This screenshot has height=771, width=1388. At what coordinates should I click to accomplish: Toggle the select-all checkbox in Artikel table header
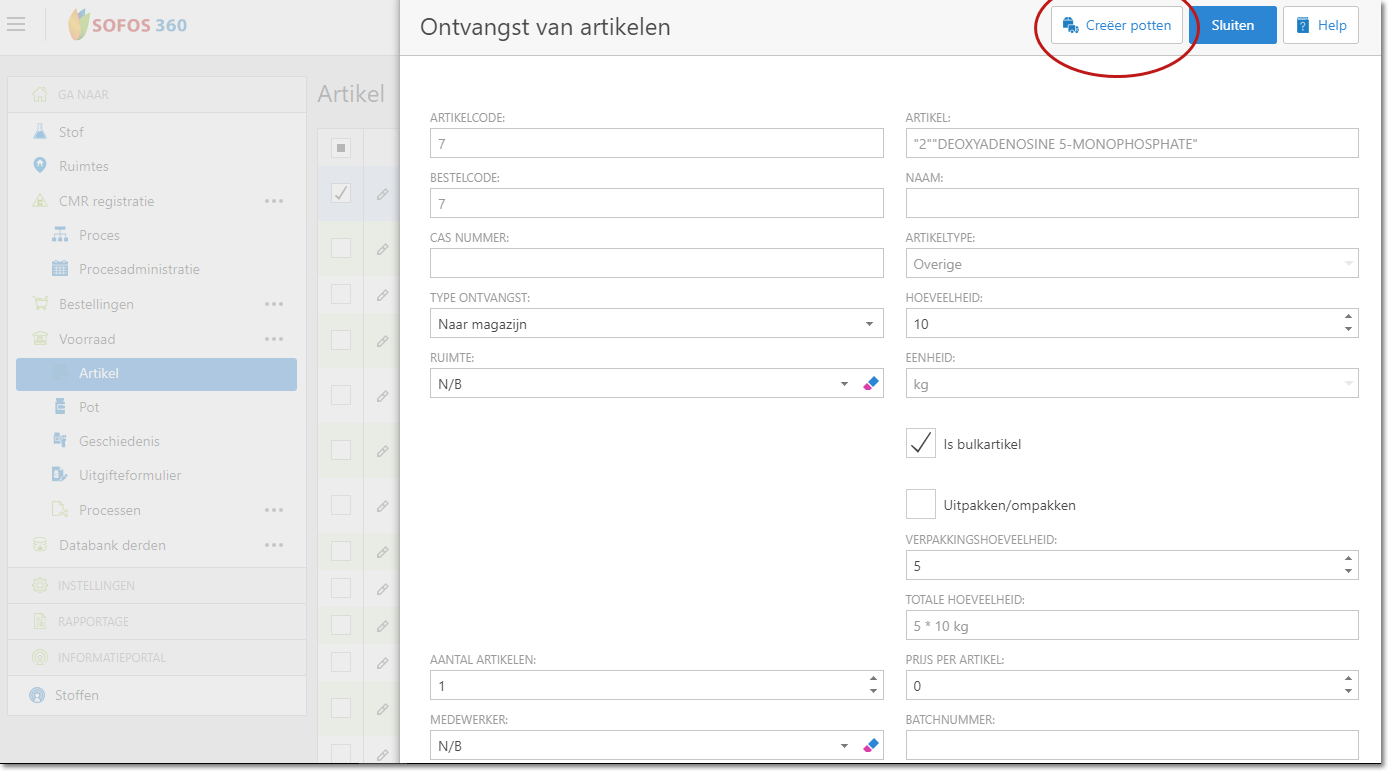point(341,148)
